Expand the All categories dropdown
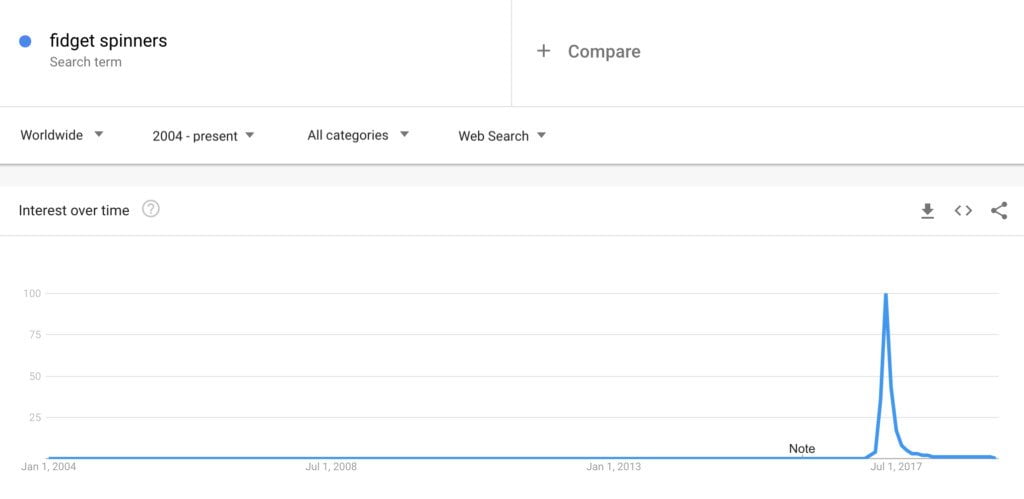 (x=358, y=135)
